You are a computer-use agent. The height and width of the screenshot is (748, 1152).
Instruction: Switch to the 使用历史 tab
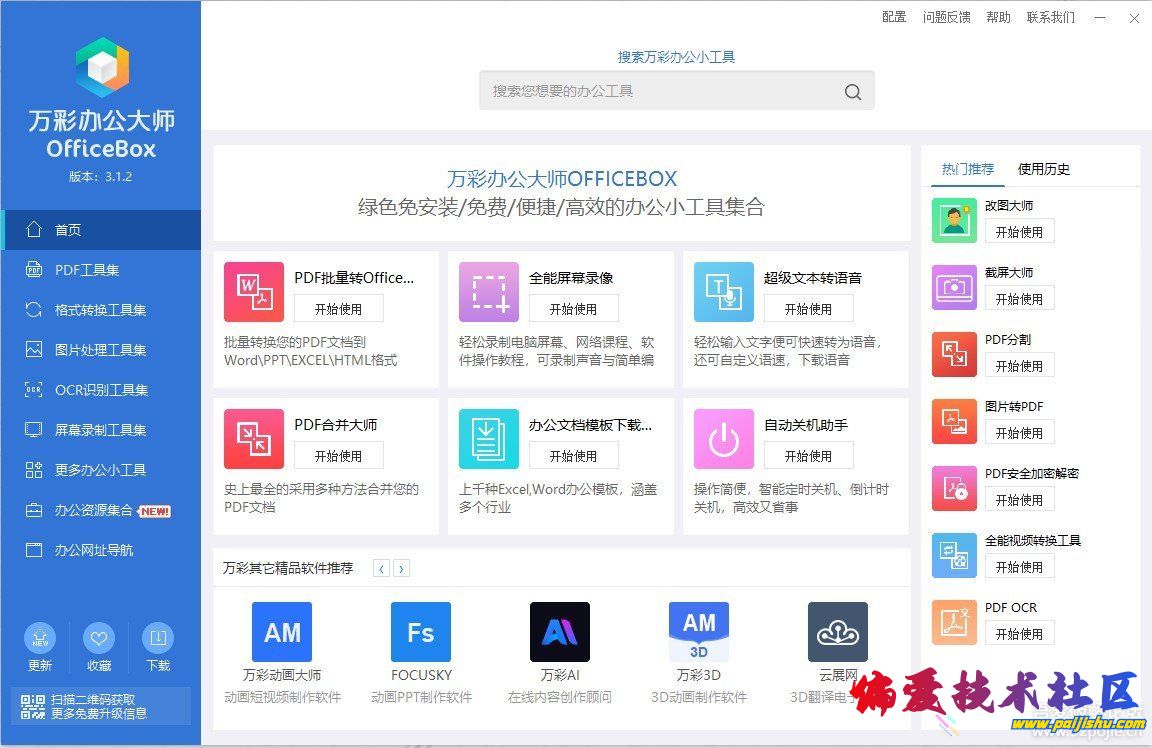(1043, 169)
